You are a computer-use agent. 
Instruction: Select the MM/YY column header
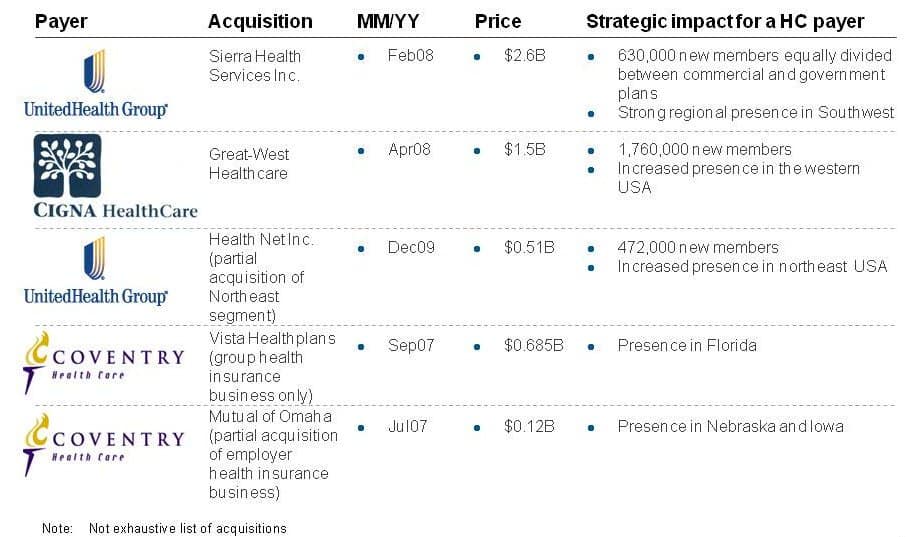[x=388, y=22]
